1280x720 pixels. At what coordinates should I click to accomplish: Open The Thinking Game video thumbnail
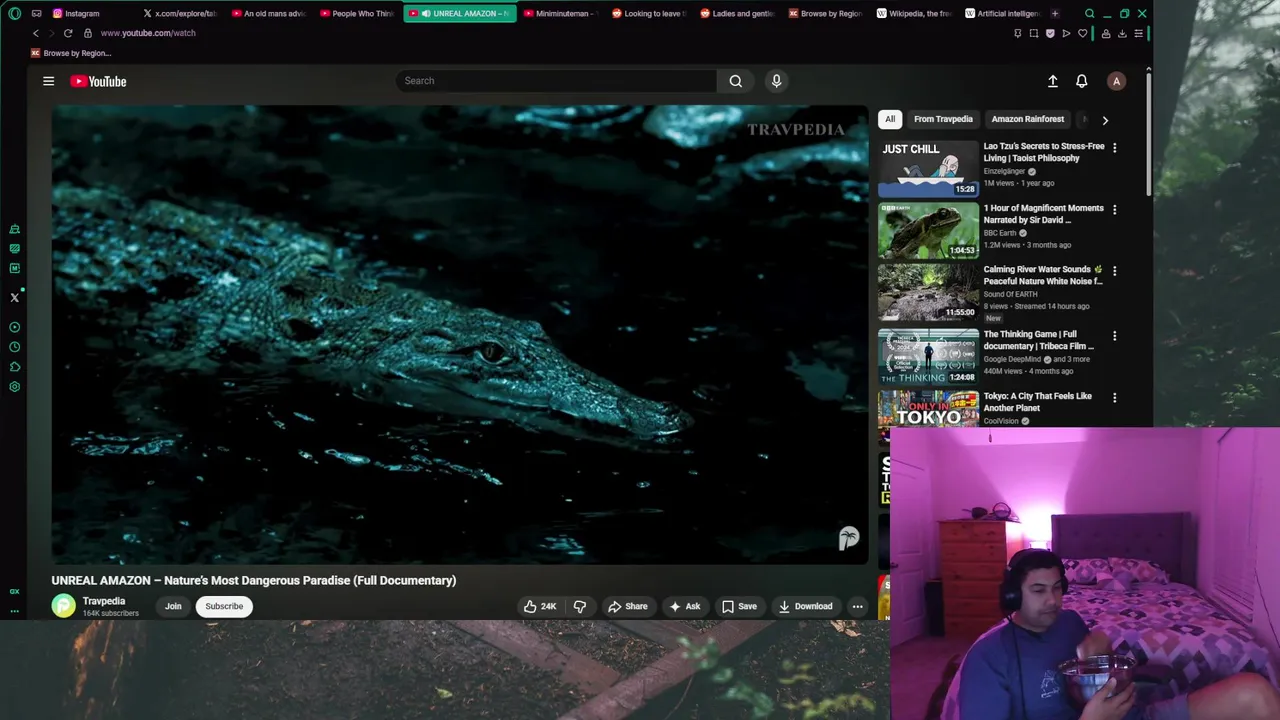click(x=929, y=356)
